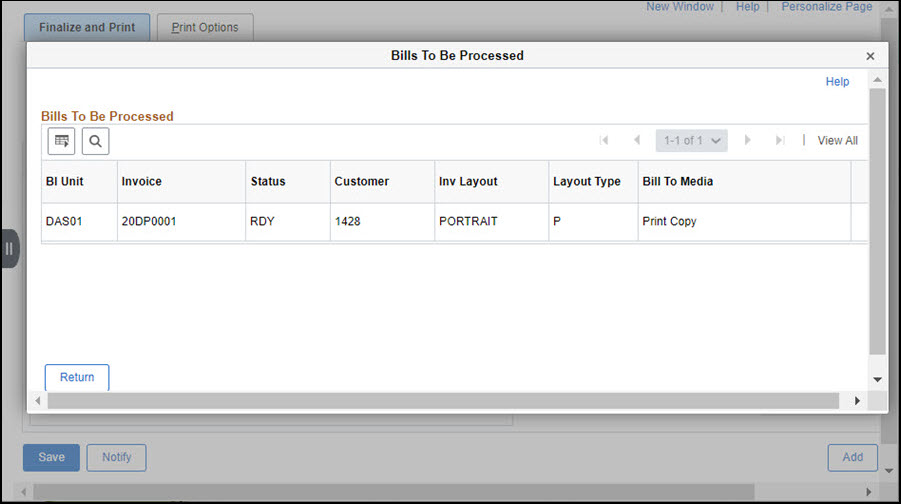Switch to Finalize and Print tab

(x=87, y=27)
